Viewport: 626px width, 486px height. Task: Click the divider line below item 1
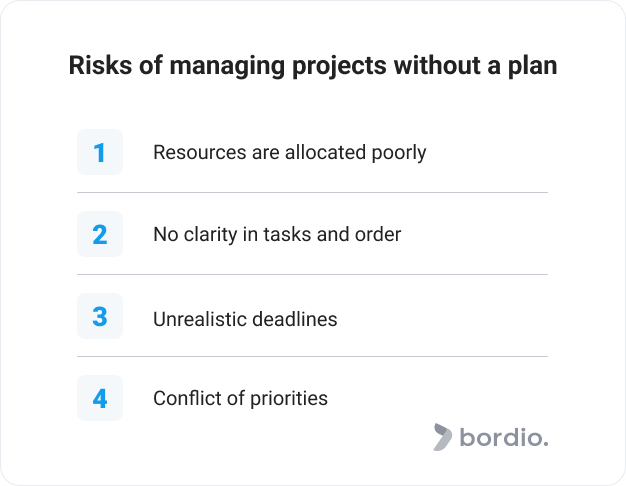(x=312, y=192)
